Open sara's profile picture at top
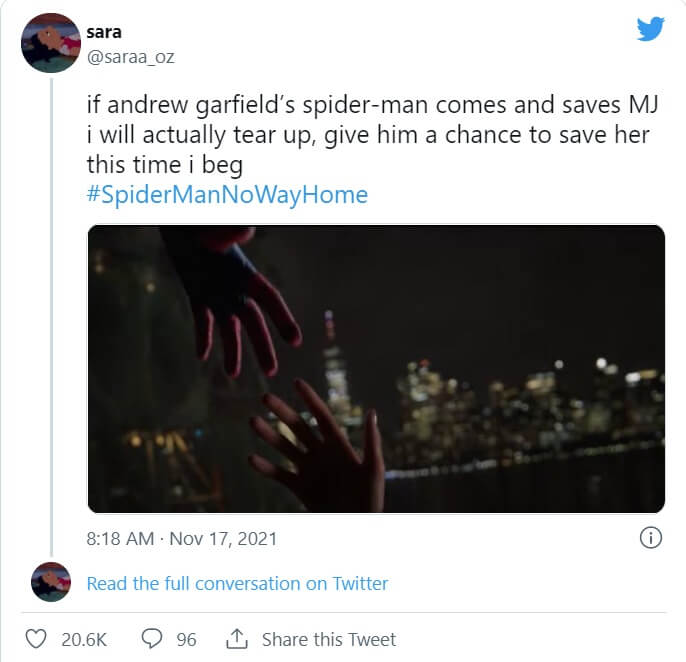The image size is (686, 662). (x=51, y=43)
